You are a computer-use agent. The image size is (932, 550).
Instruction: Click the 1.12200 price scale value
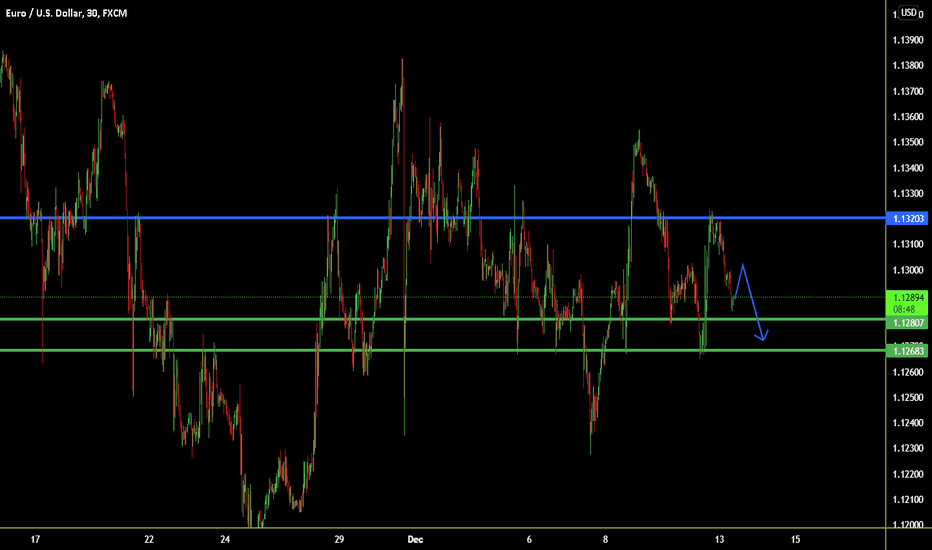point(908,474)
